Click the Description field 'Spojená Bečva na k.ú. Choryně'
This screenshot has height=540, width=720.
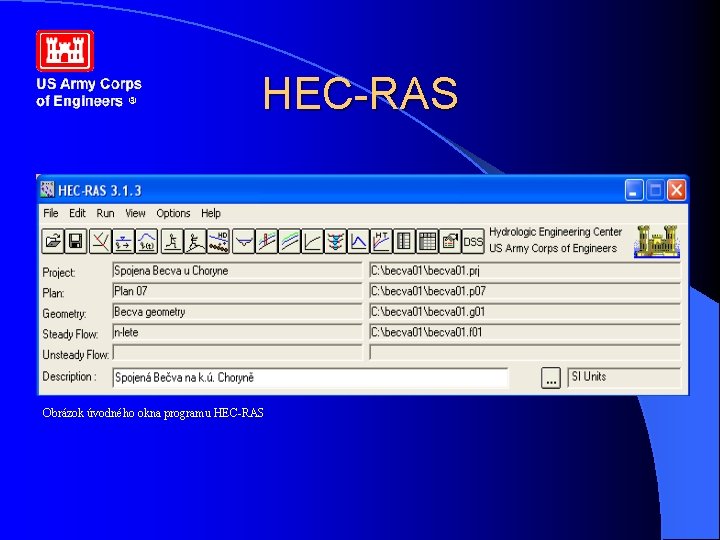[310, 378]
